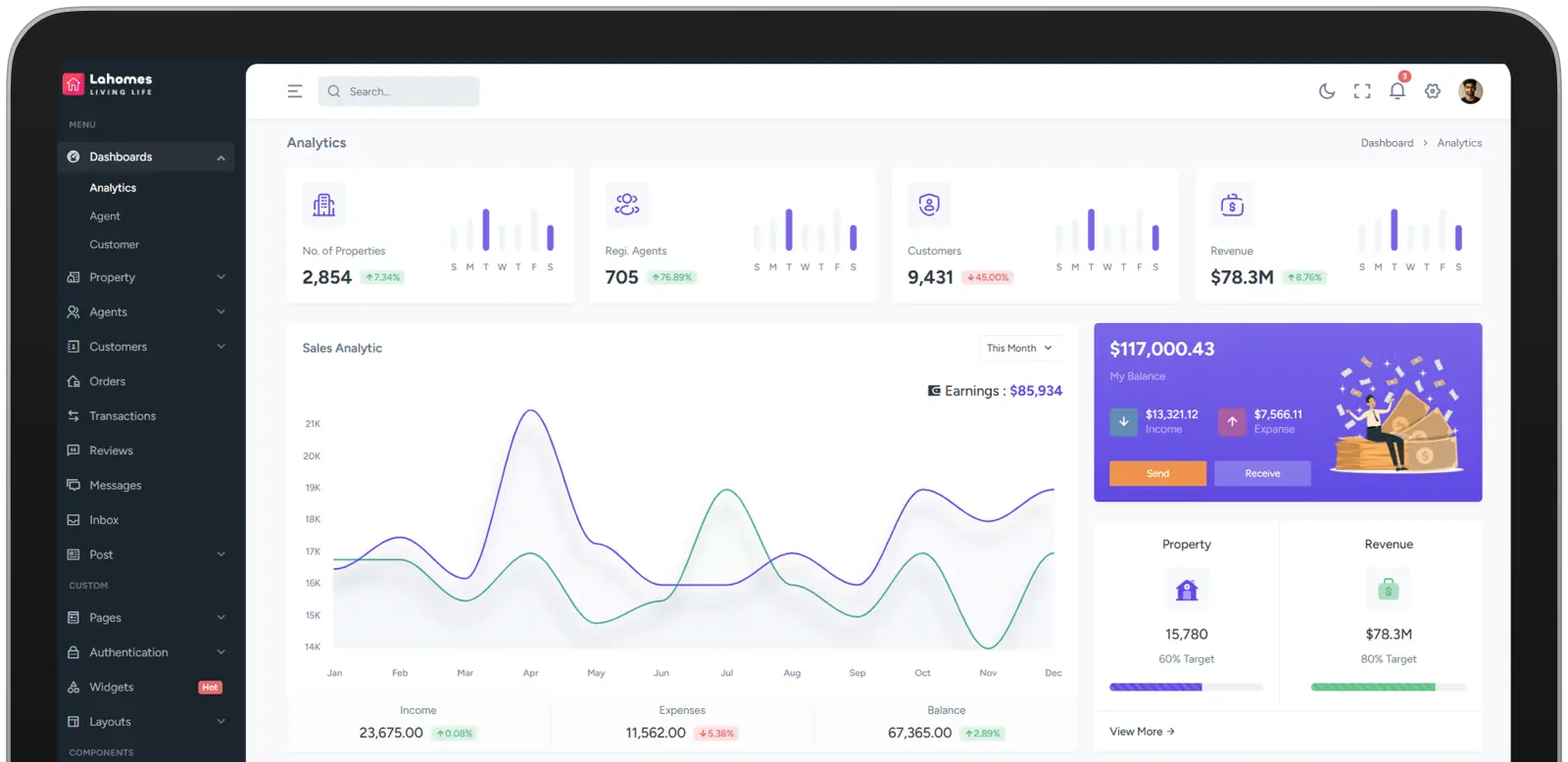Open the user profile avatar
The height and width of the screenshot is (762, 1568).
click(x=1470, y=91)
